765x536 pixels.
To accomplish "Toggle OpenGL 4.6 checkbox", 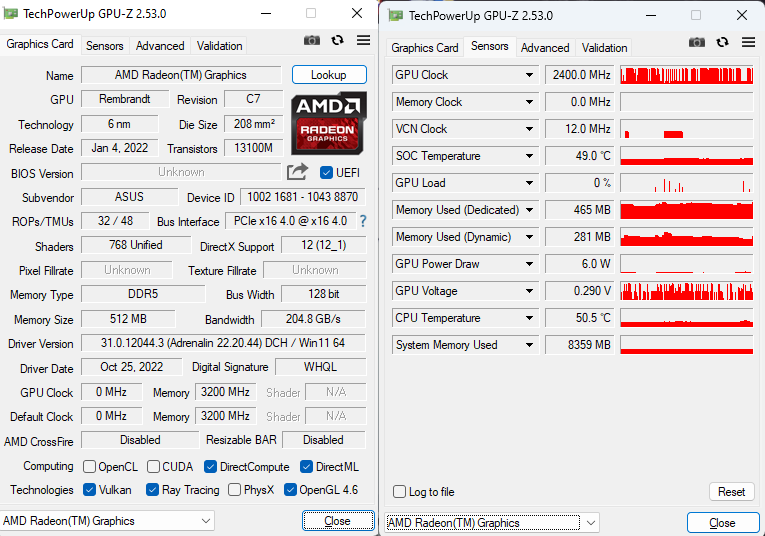I will point(290,490).
